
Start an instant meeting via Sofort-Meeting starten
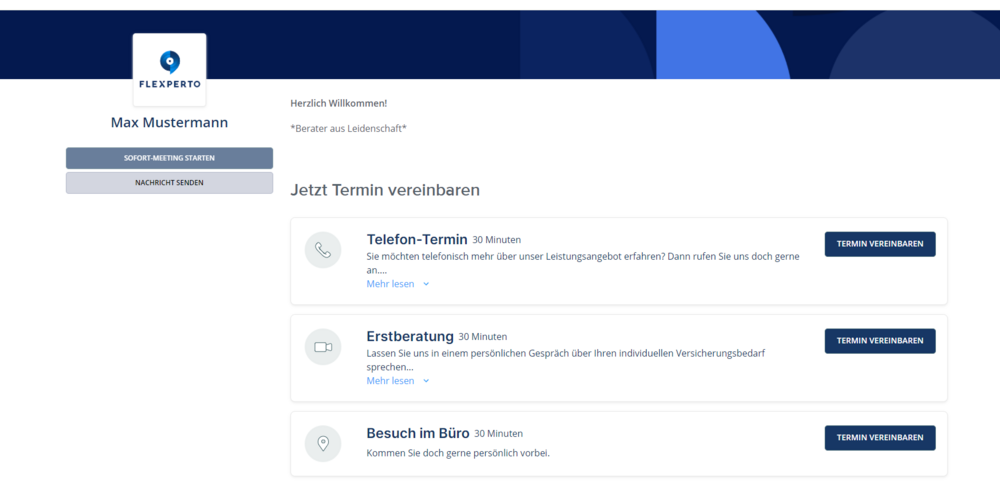pos(170,158)
